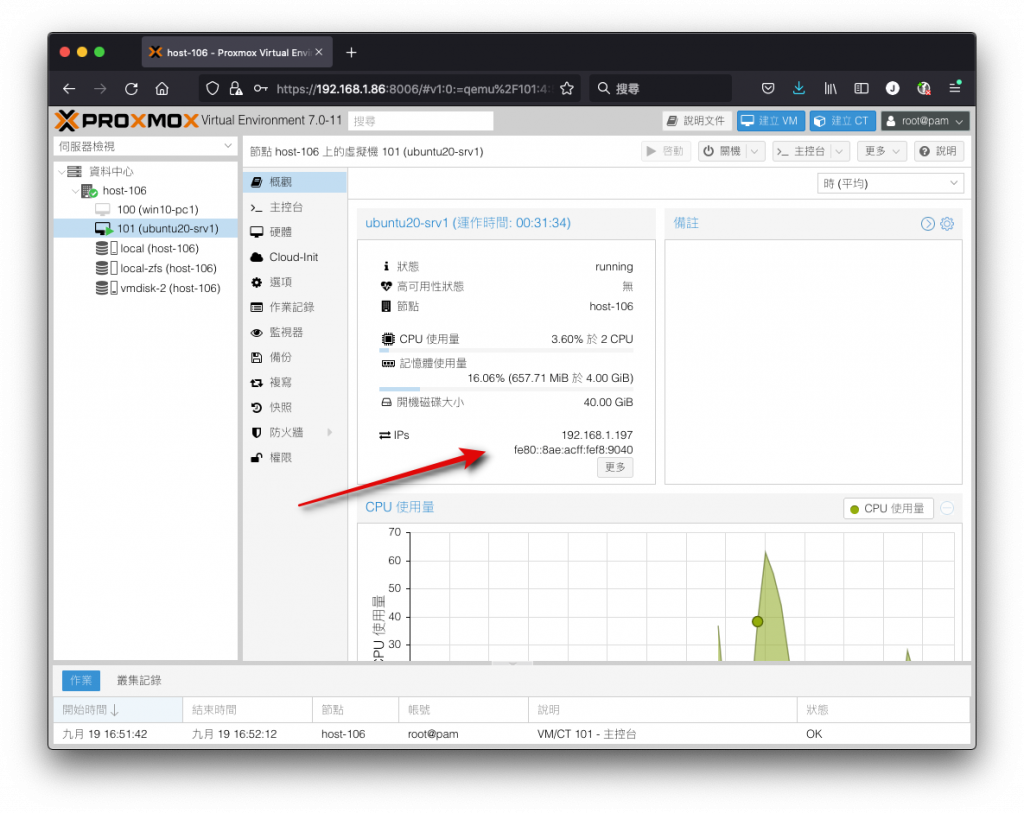Click the Proxmox logo
The height and width of the screenshot is (813, 1024).
coord(126,121)
